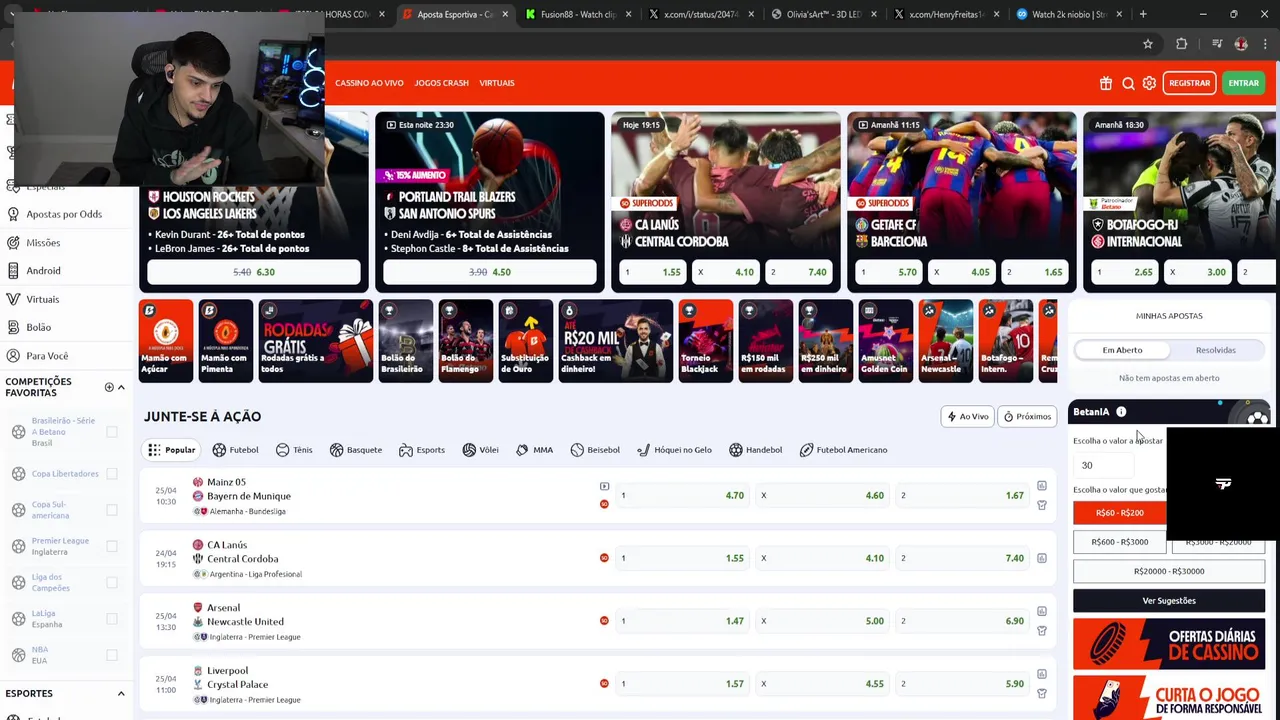Screen dimensions: 1280x720
Task: Select the Esports filter
Action: (x=421, y=450)
